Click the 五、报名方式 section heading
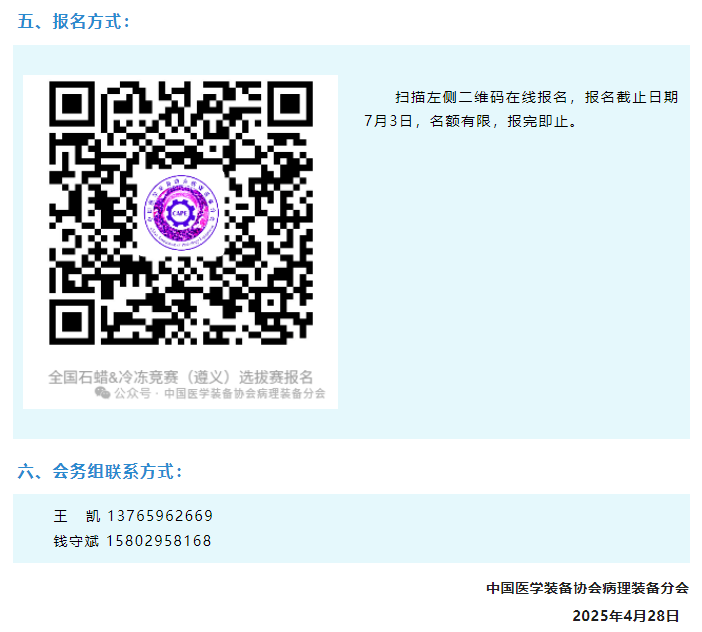Image resolution: width=702 pixels, height=632 pixels. pos(74,21)
